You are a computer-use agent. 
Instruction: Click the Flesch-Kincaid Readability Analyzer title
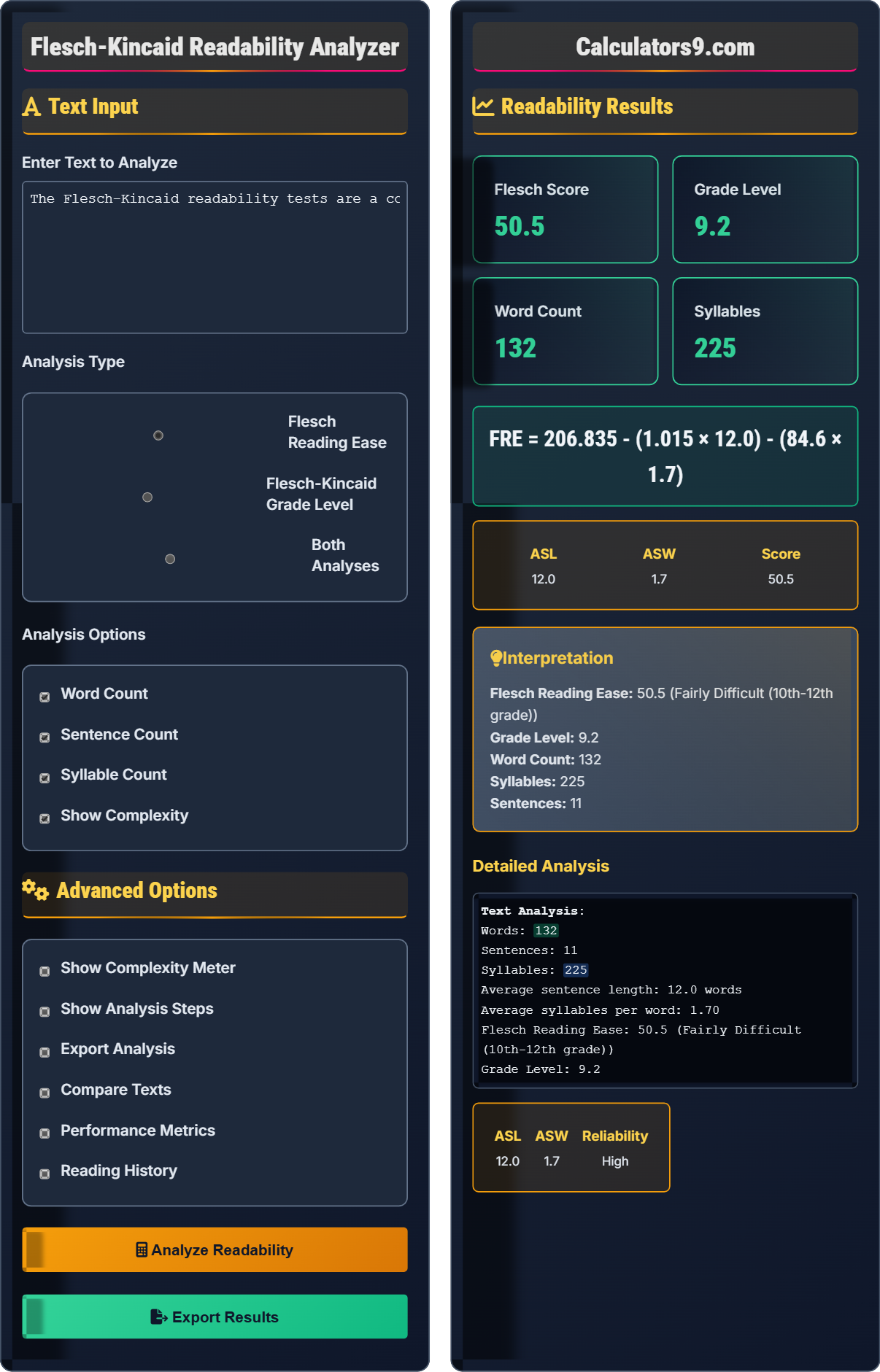click(x=215, y=47)
